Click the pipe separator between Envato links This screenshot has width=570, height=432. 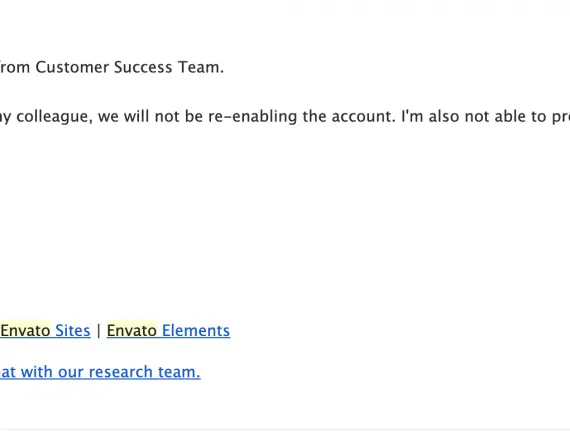point(99,331)
